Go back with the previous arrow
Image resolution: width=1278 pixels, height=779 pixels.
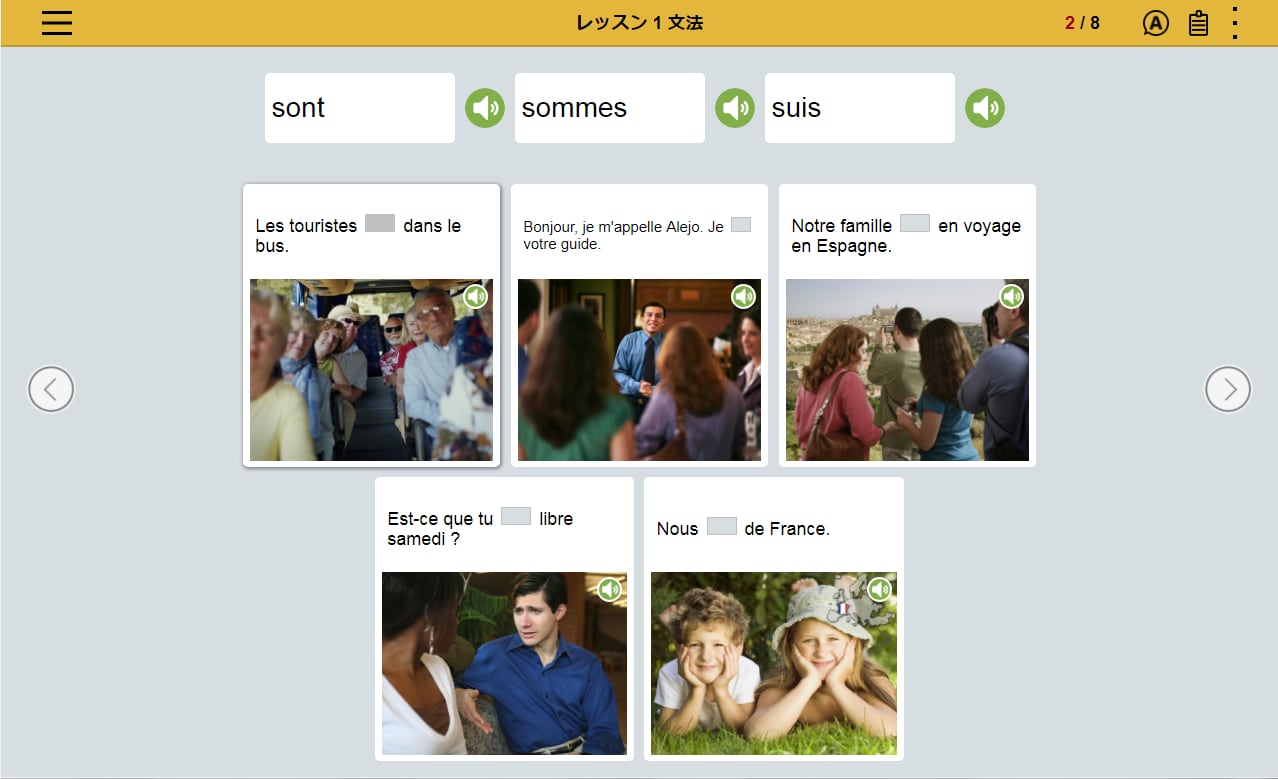(51, 389)
